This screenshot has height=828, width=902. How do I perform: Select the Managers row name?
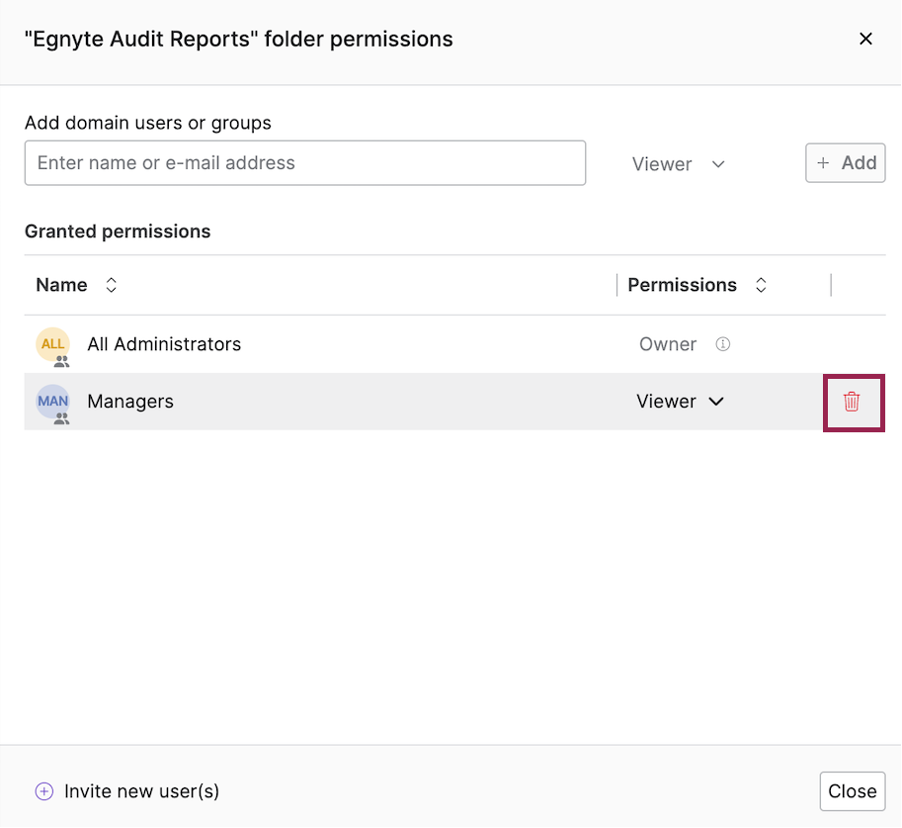(130, 402)
